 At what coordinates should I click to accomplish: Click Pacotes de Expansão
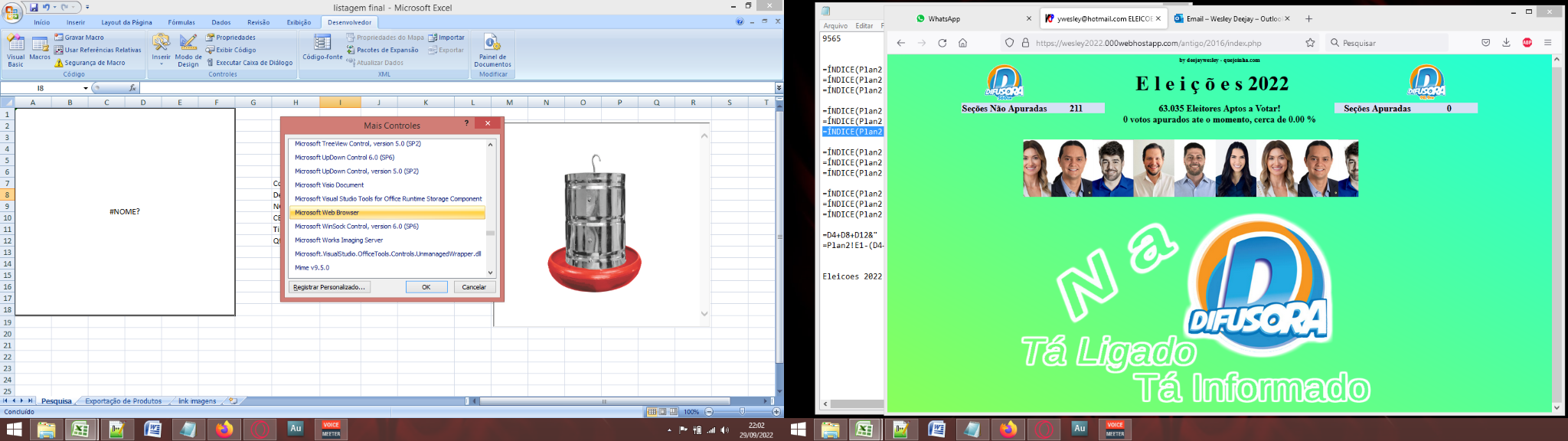382,50
